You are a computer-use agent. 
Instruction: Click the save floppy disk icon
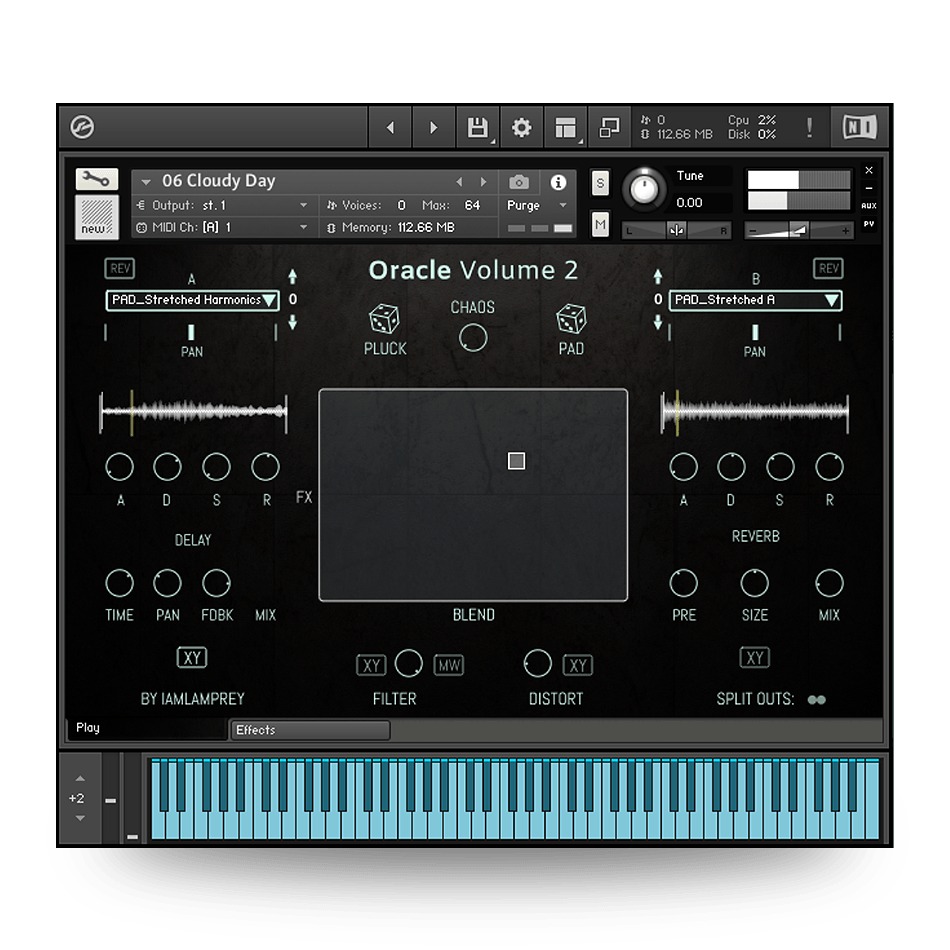coord(477,128)
